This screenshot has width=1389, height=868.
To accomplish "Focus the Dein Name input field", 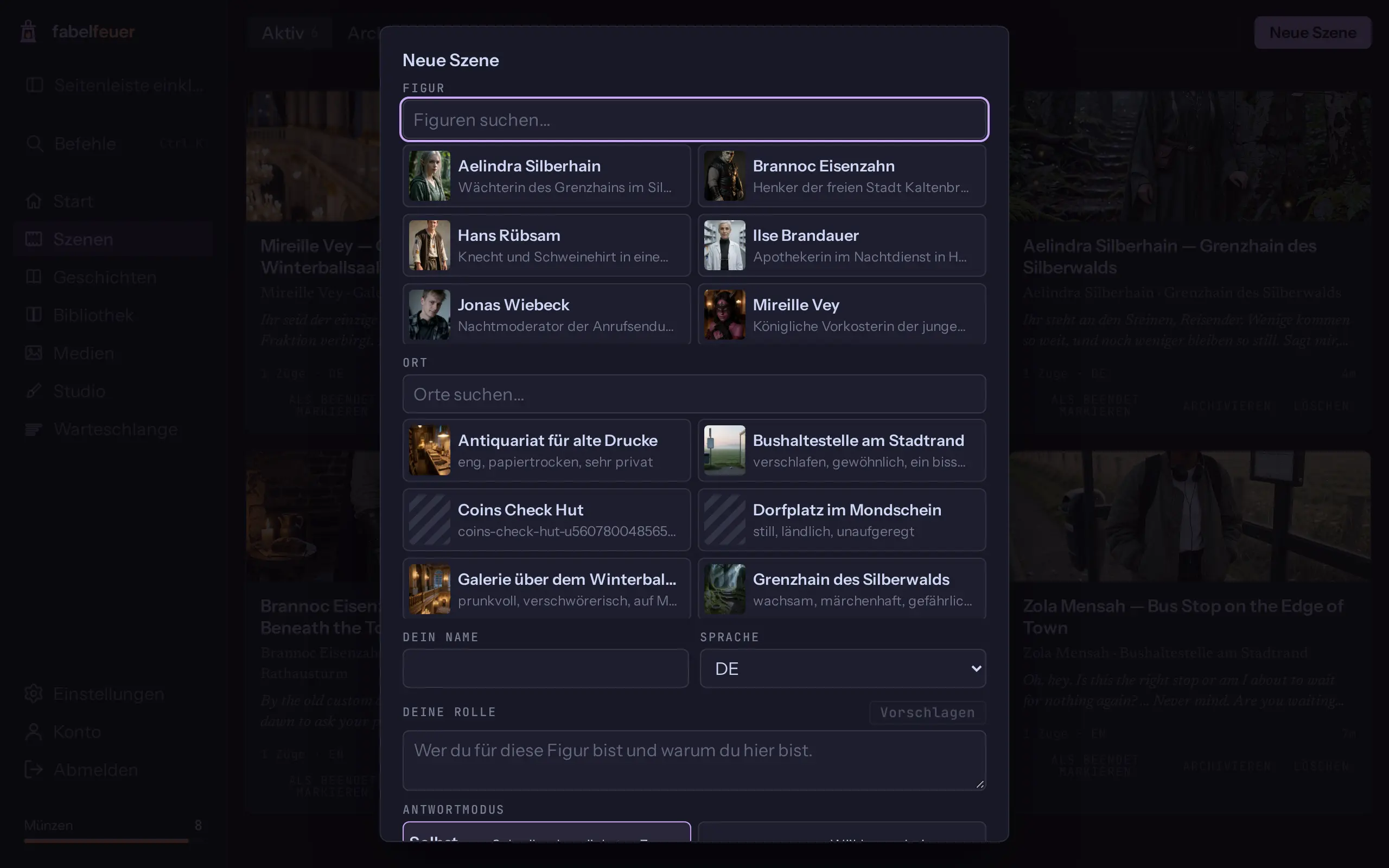I will tap(545, 668).
